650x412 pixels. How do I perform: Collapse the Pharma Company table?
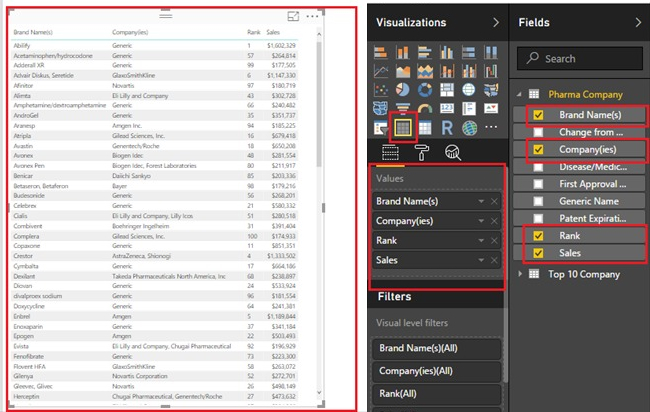(519, 95)
